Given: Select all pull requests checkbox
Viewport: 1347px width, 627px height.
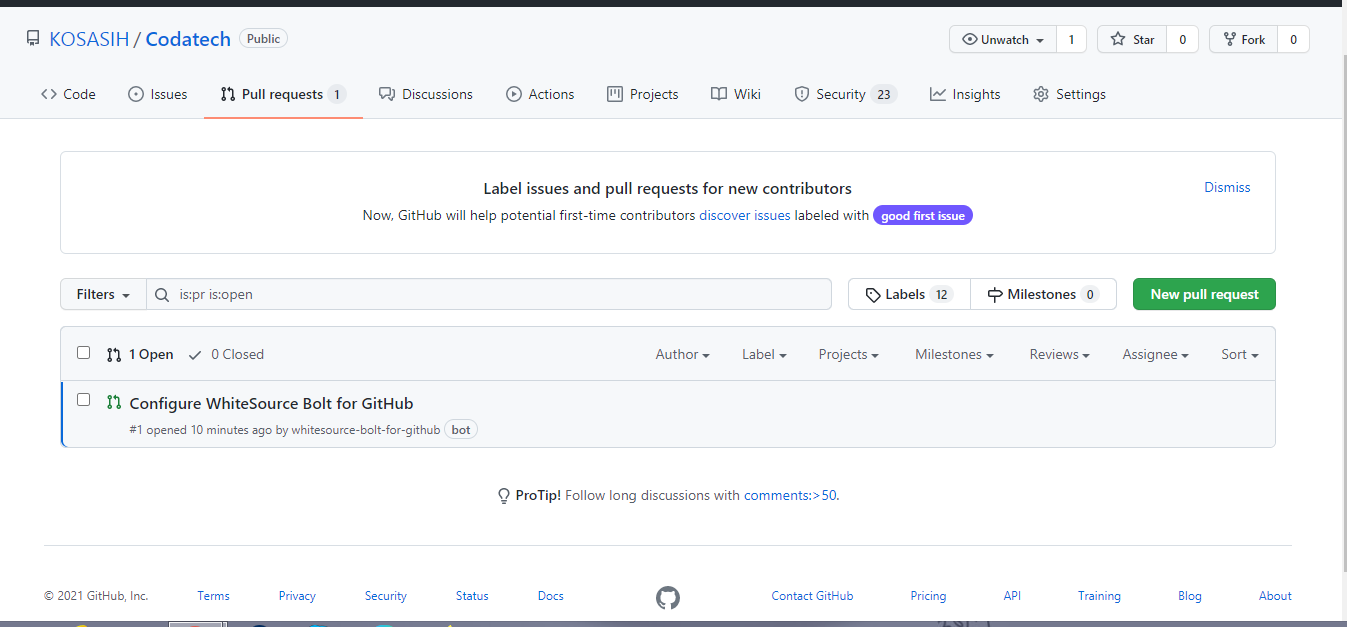Looking at the screenshot, I should click(x=84, y=353).
